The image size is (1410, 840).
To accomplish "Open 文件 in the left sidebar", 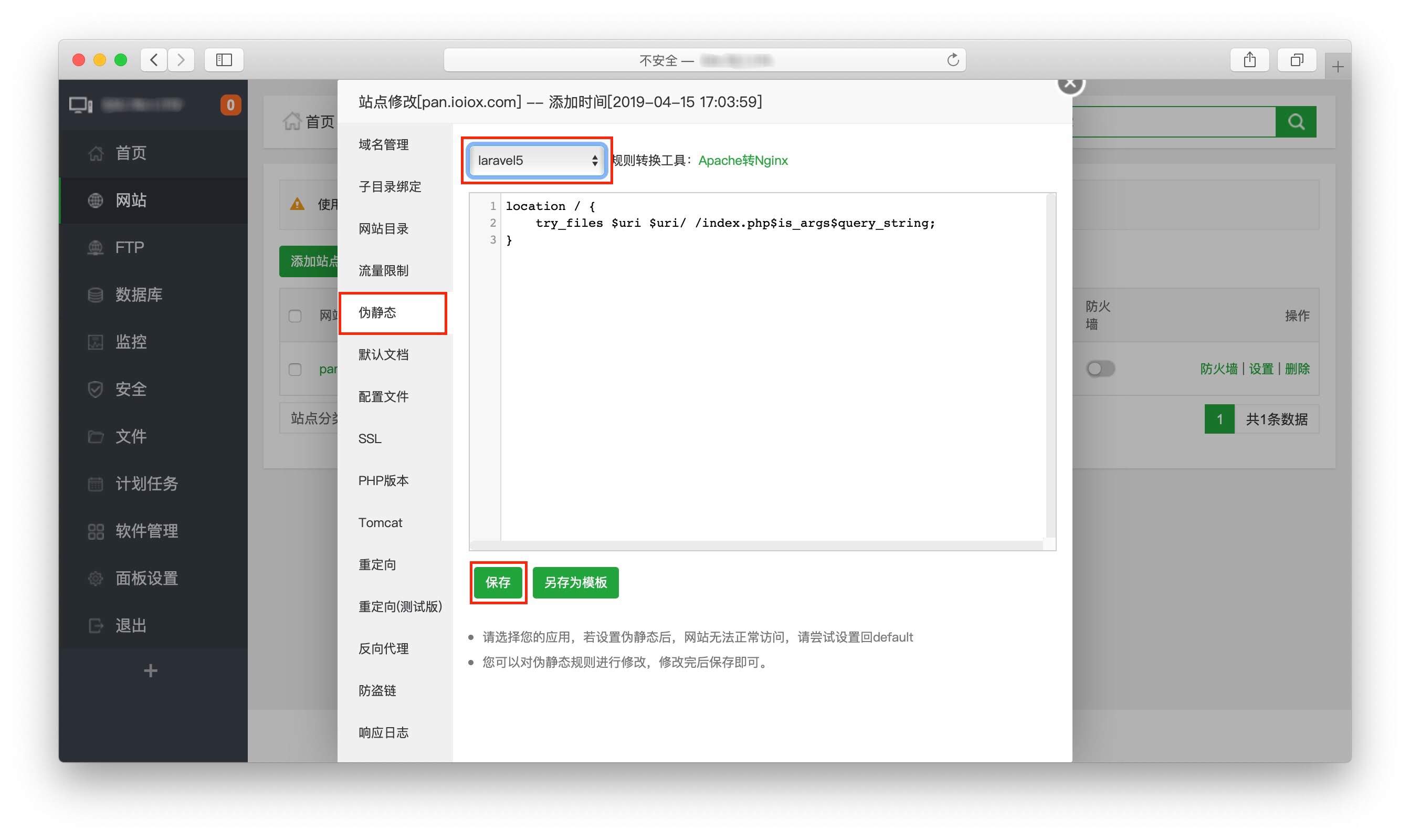I will [153, 436].
